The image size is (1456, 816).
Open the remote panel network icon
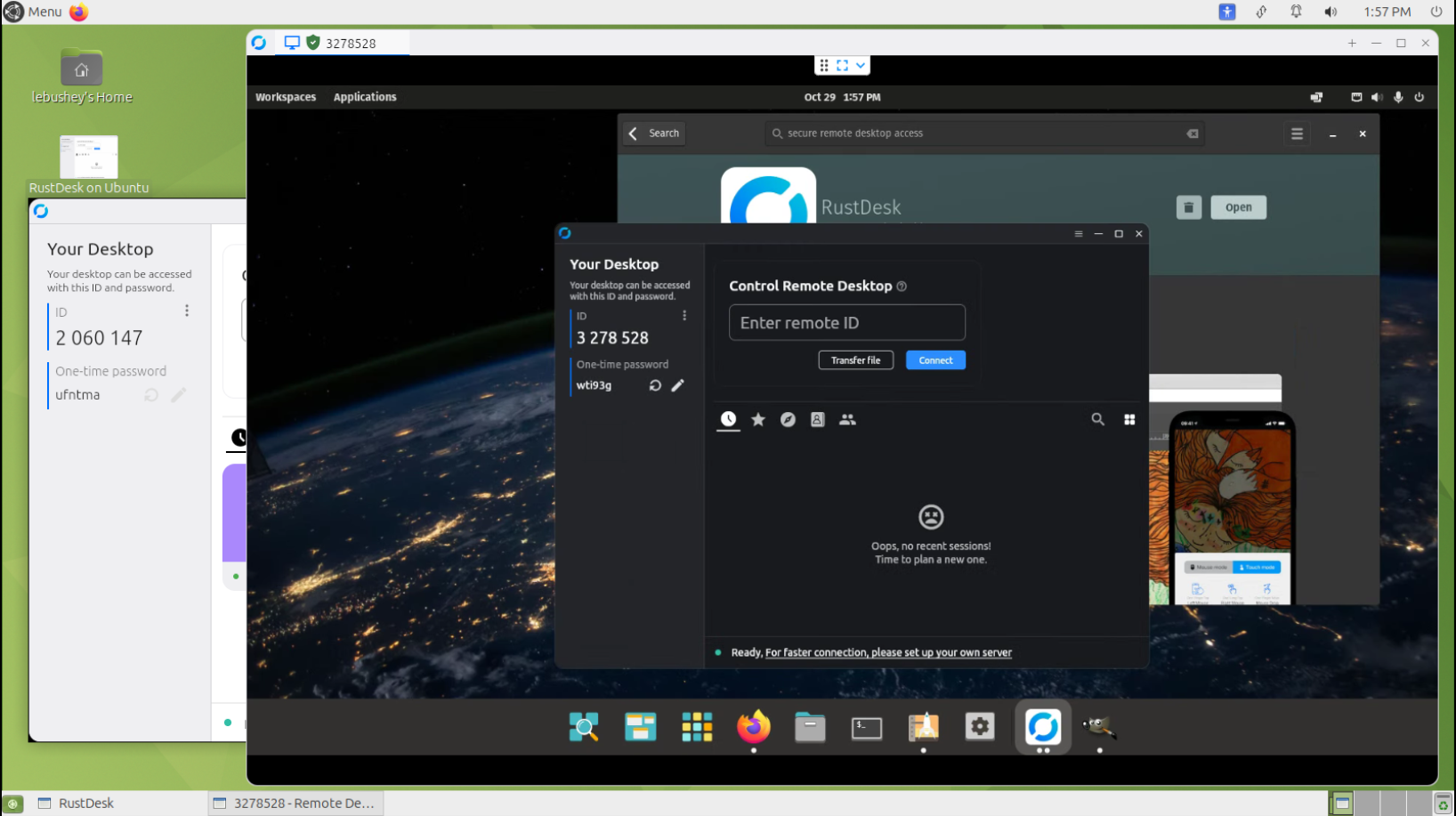(1356, 97)
